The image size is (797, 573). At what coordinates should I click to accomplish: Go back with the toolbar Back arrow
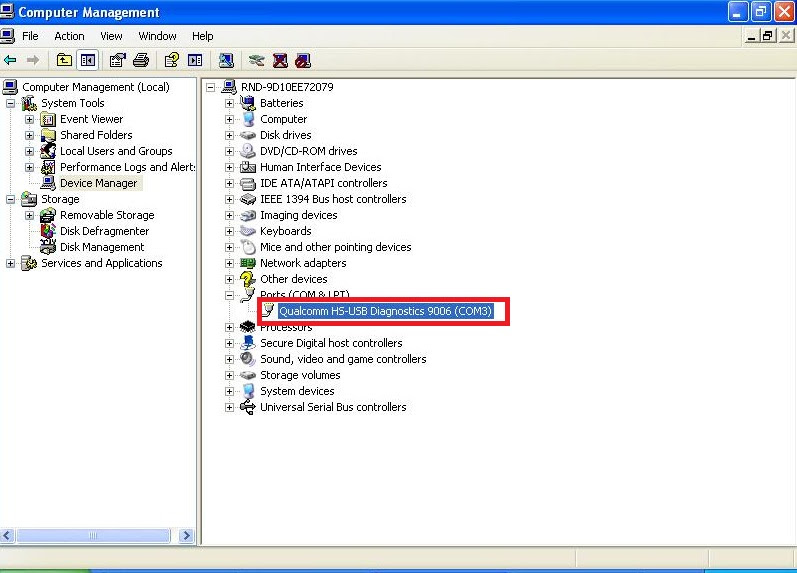(x=10, y=61)
